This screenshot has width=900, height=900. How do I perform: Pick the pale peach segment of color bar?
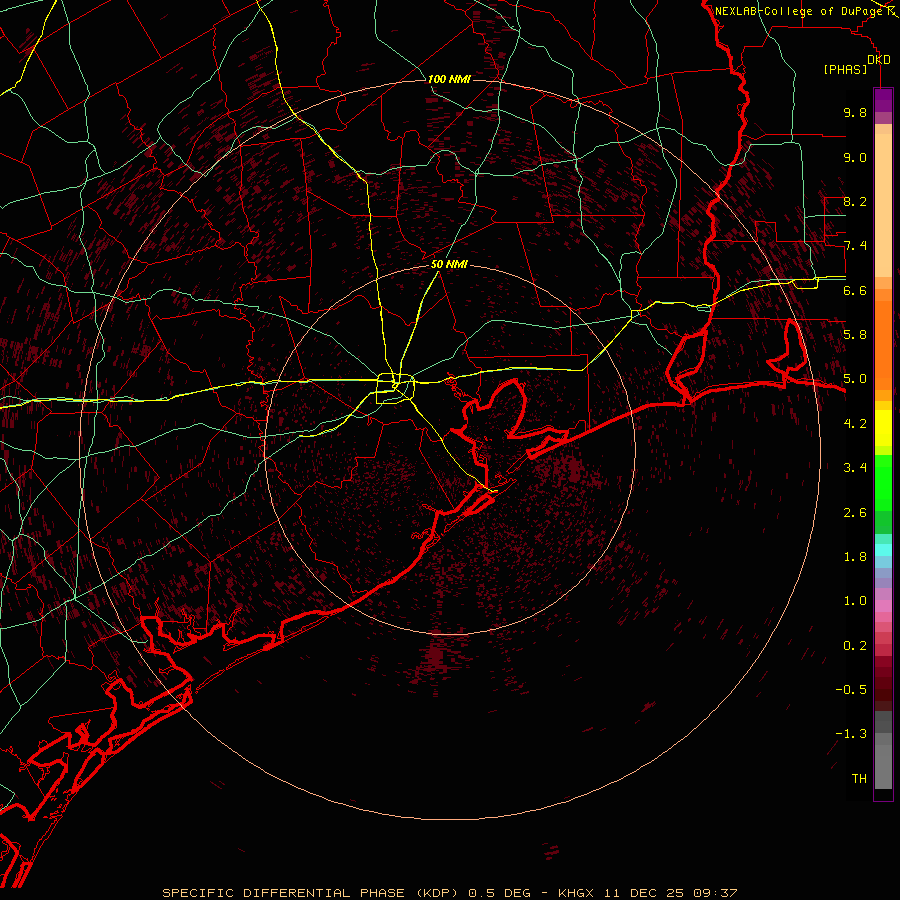[883, 207]
